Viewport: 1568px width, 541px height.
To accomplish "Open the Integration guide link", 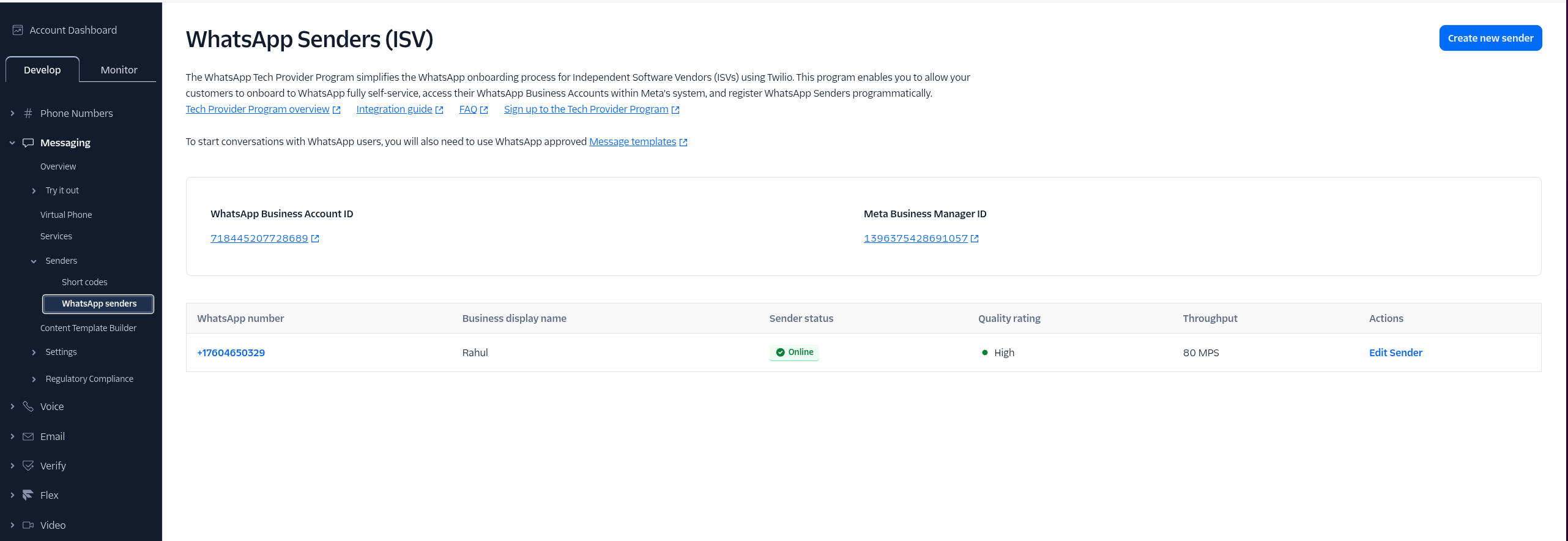I will pos(394,109).
